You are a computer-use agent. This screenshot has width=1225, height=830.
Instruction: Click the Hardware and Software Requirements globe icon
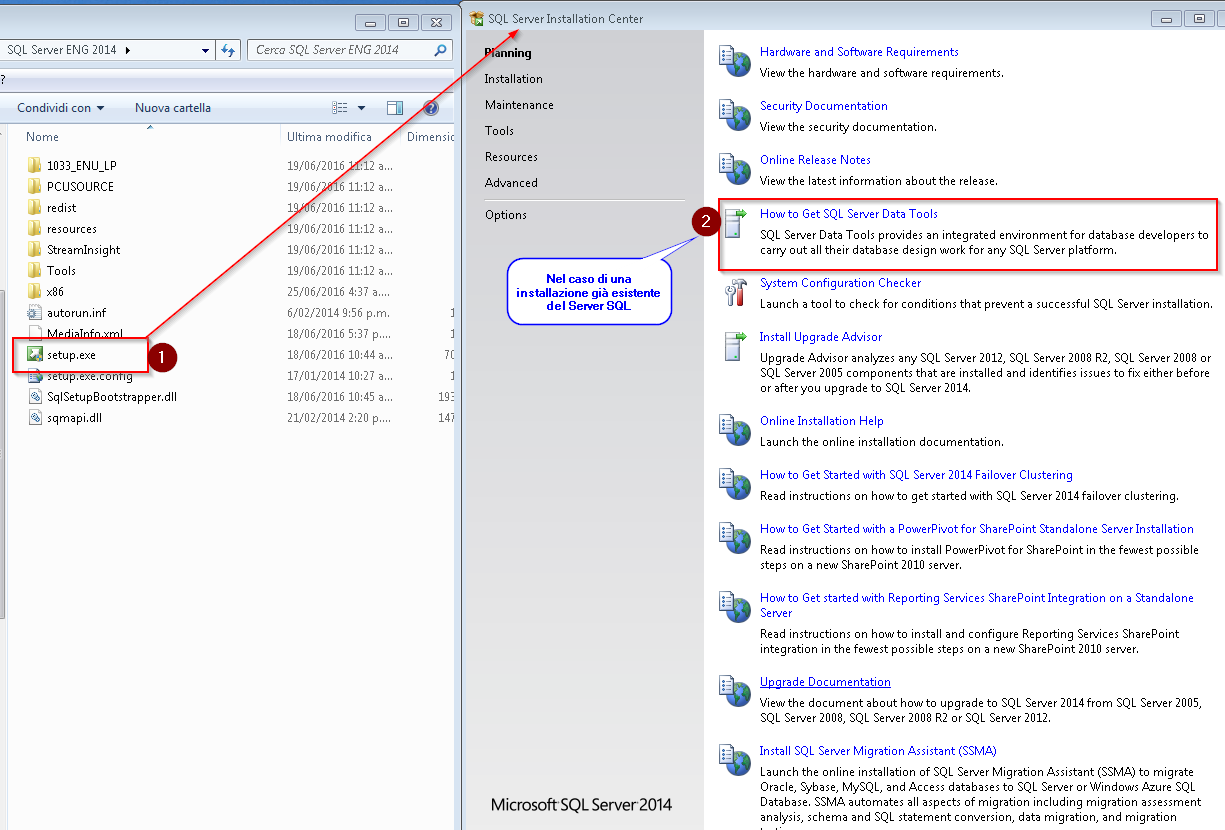pos(736,61)
